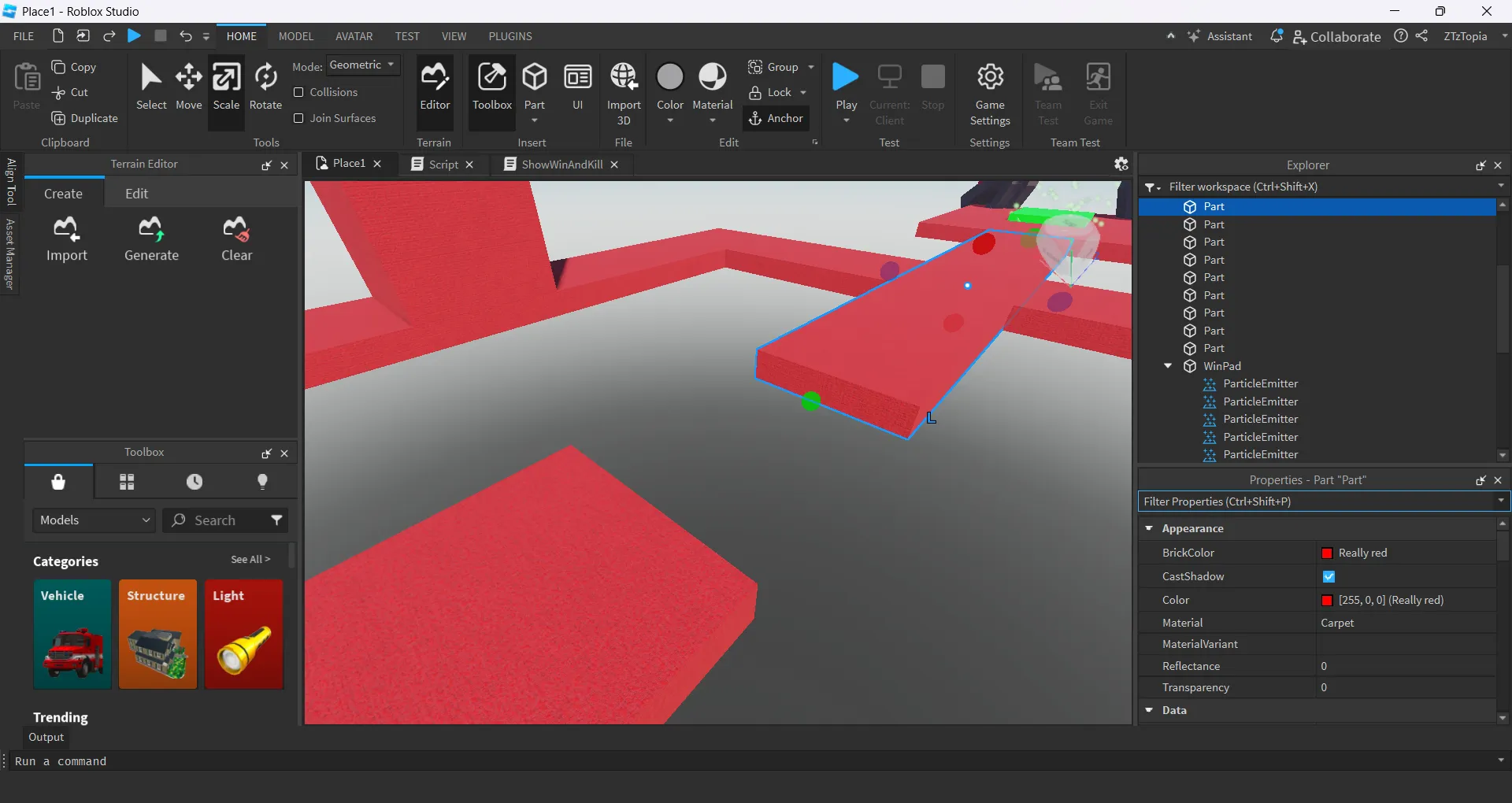Open Toolbox Creations lightbulb icon
This screenshot has height=803, width=1512.
click(x=263, y=482)
